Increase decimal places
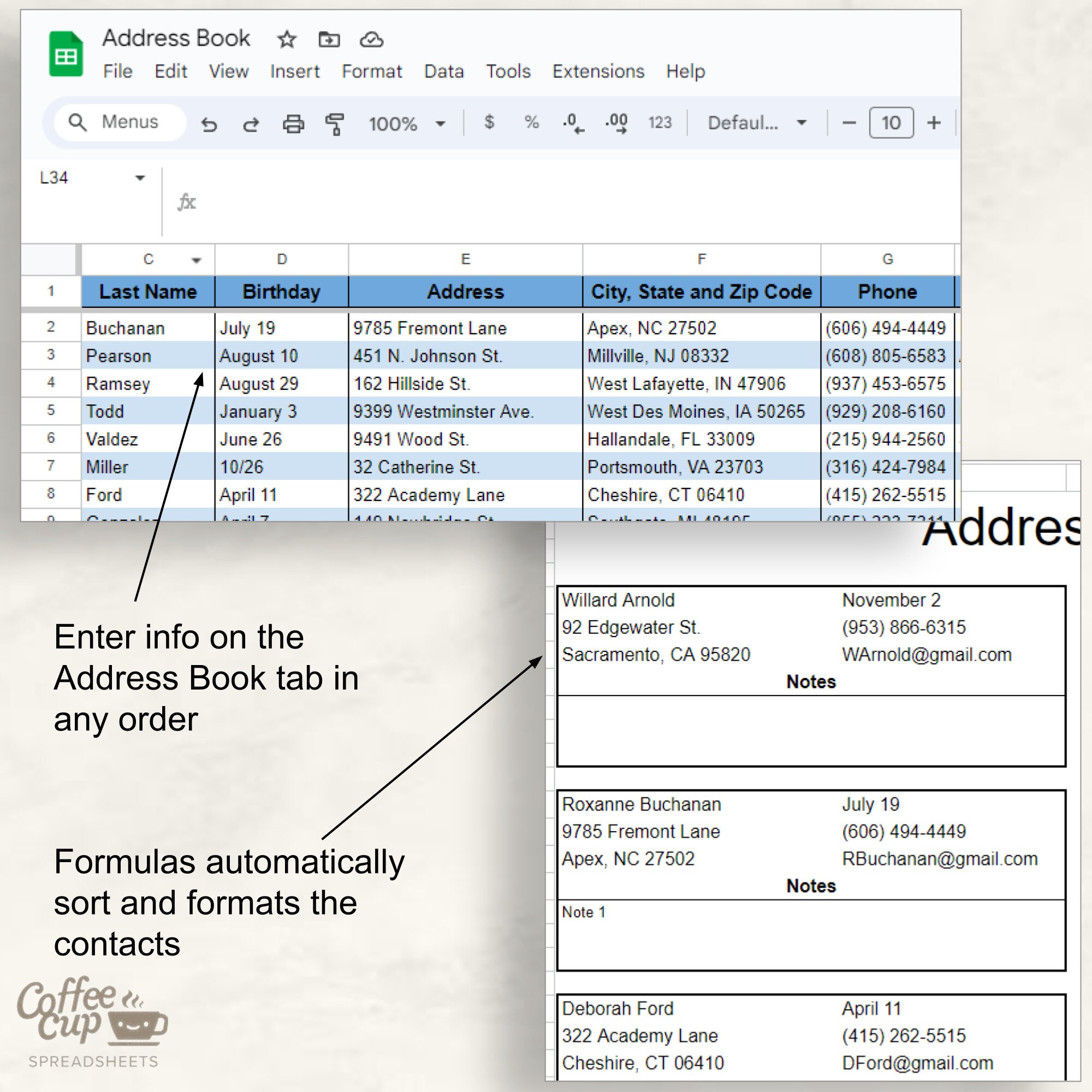 pyautogui.click(x=616, y=122)
